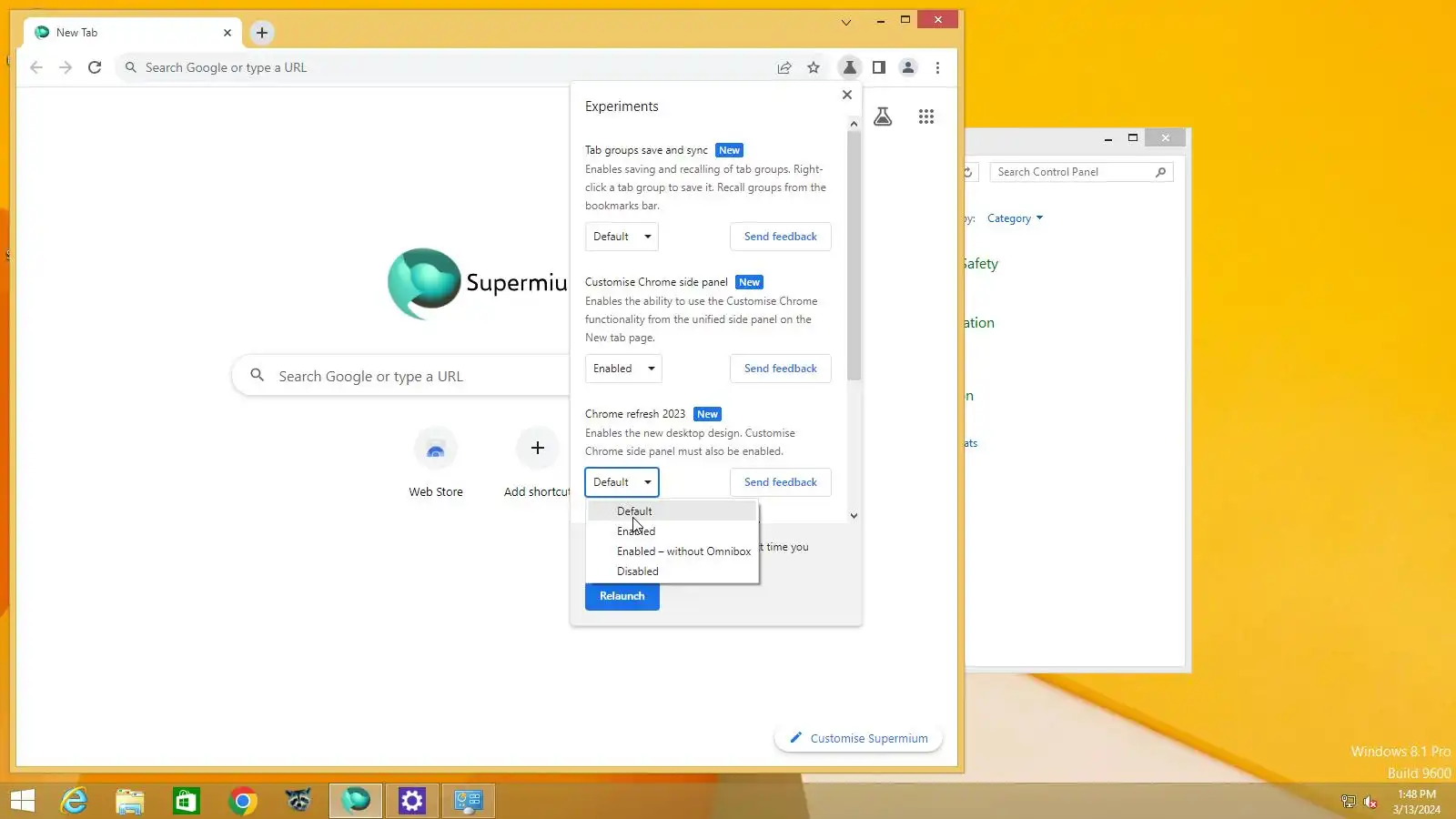Click the volume muted tray icon

(1370, 802)
